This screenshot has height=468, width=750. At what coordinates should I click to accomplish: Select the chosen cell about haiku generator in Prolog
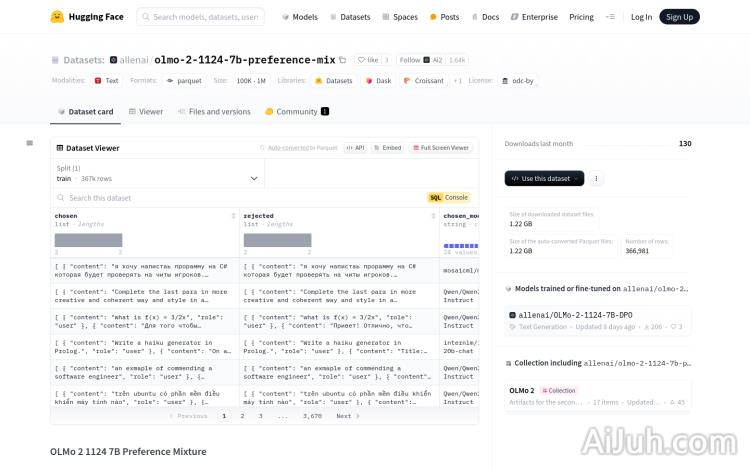point(144,347)
